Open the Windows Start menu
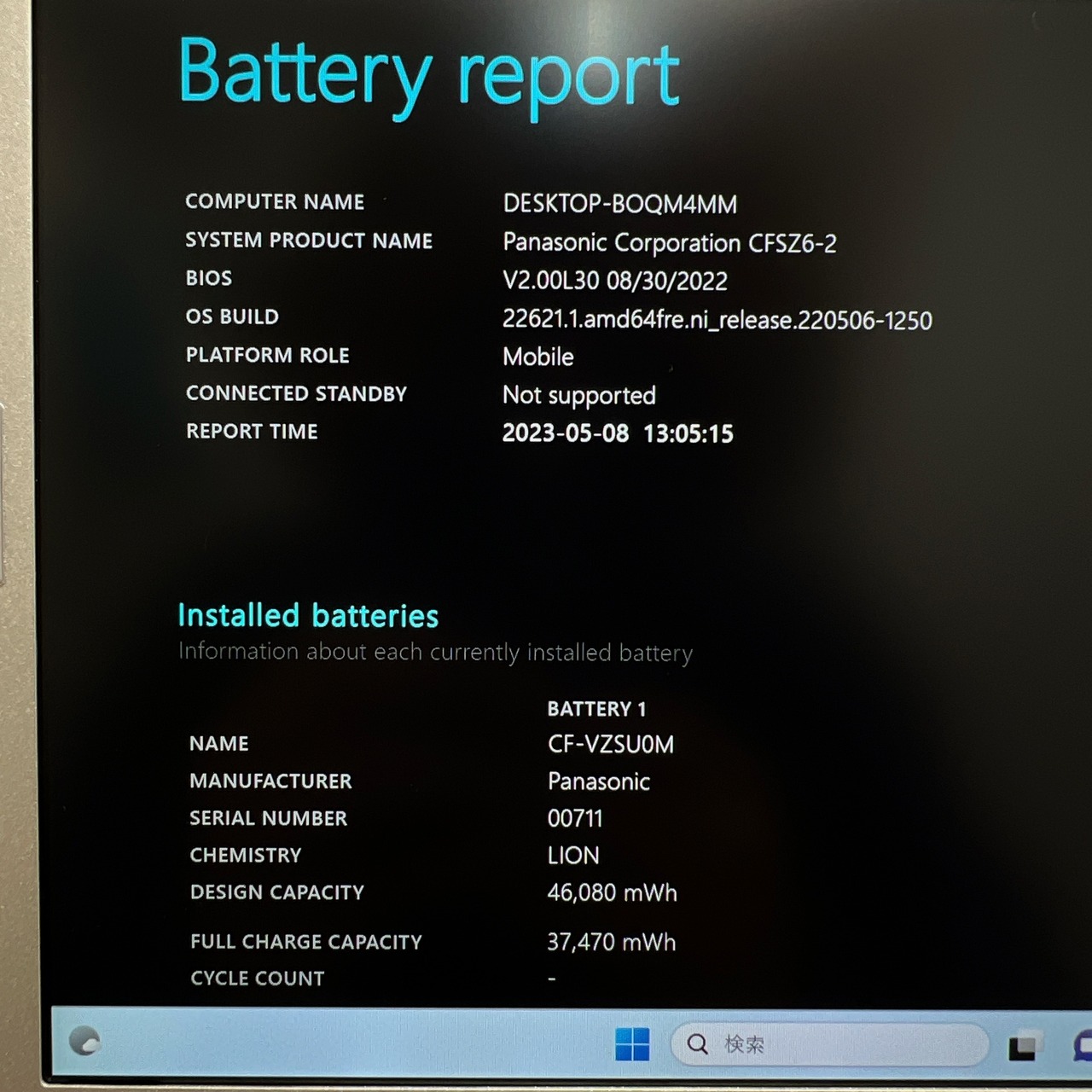 click(632, 1044)
